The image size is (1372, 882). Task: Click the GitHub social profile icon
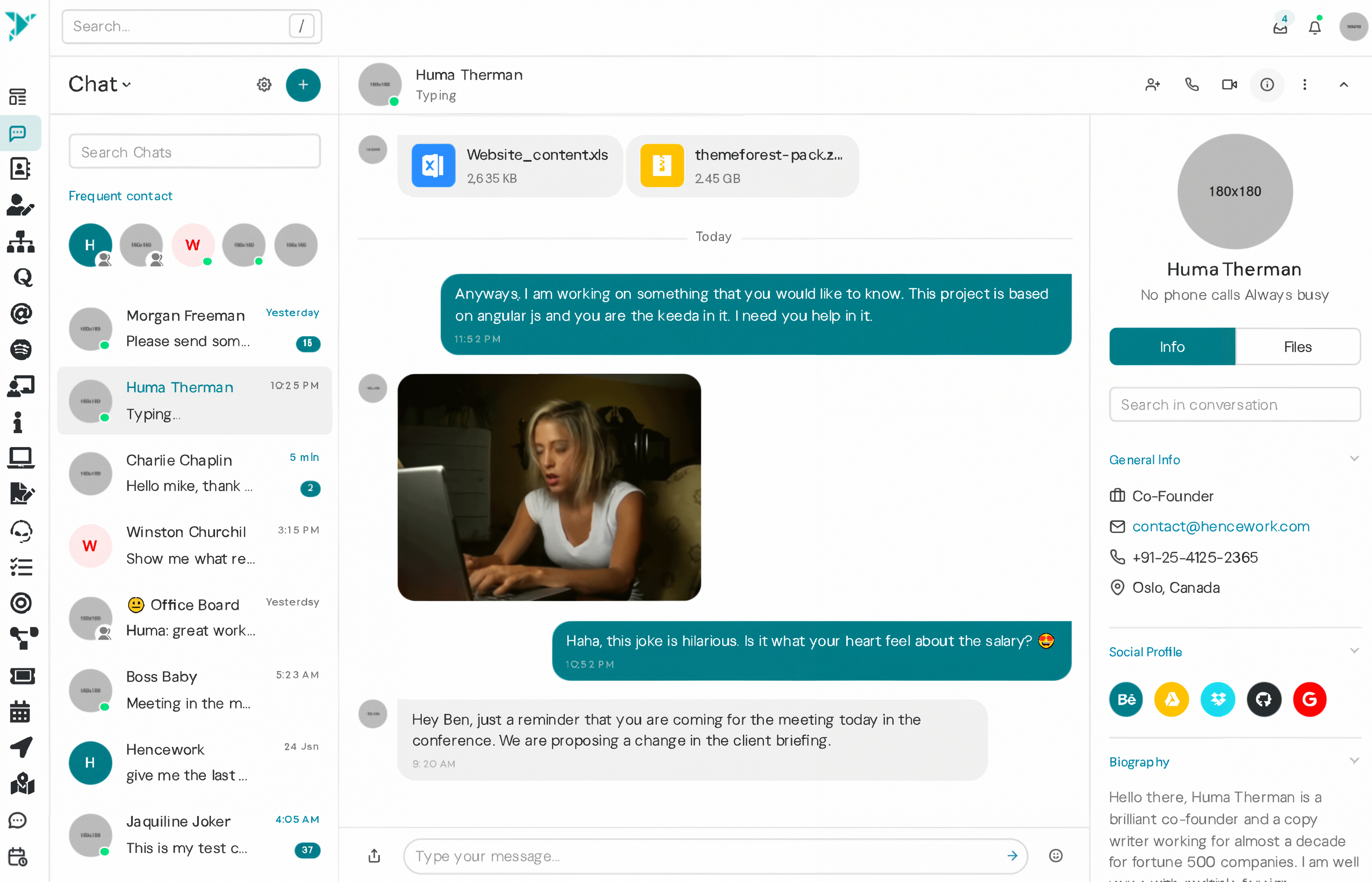[x=1264, y=699]
